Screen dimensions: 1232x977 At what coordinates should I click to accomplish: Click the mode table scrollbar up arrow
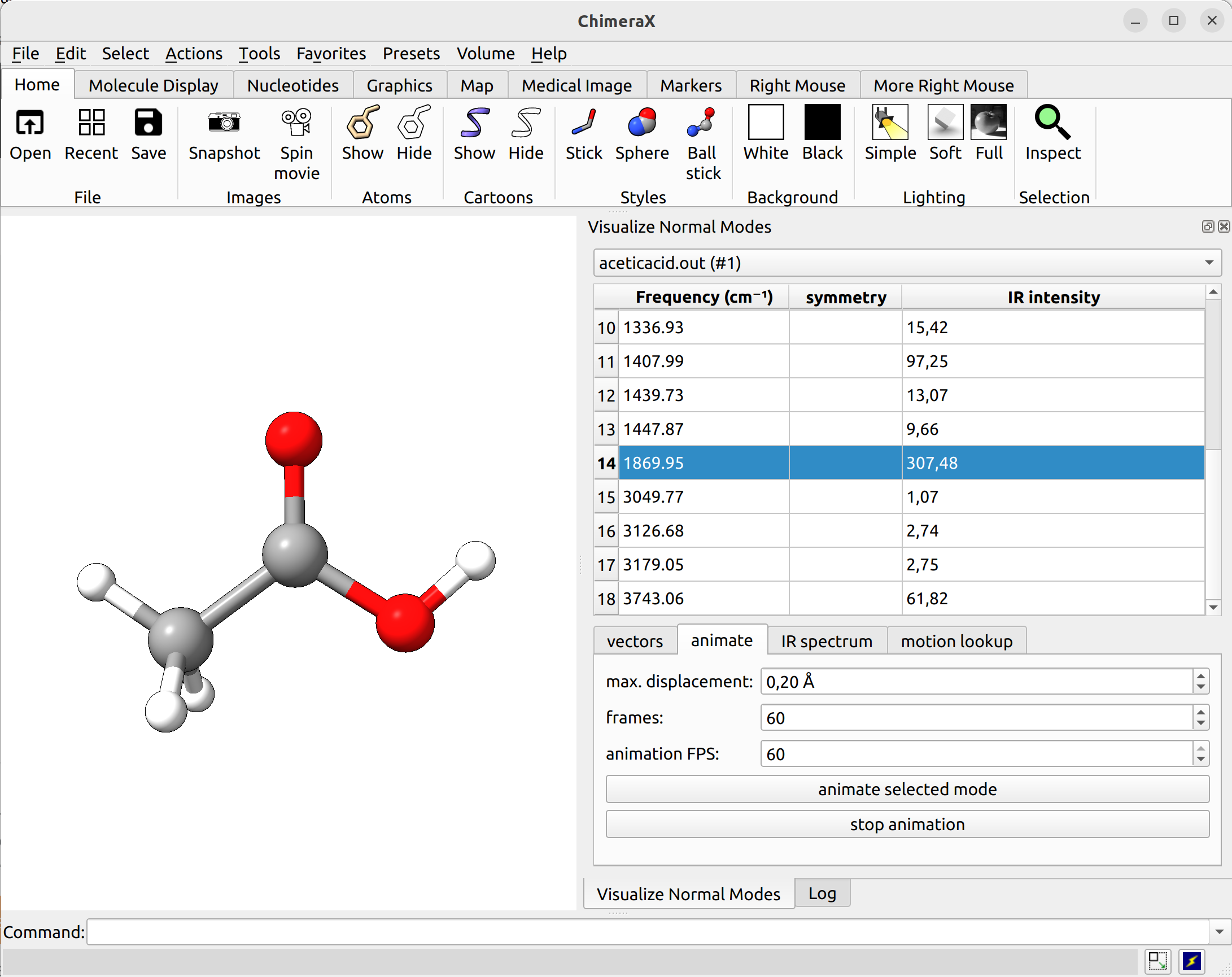(1213, 292)
